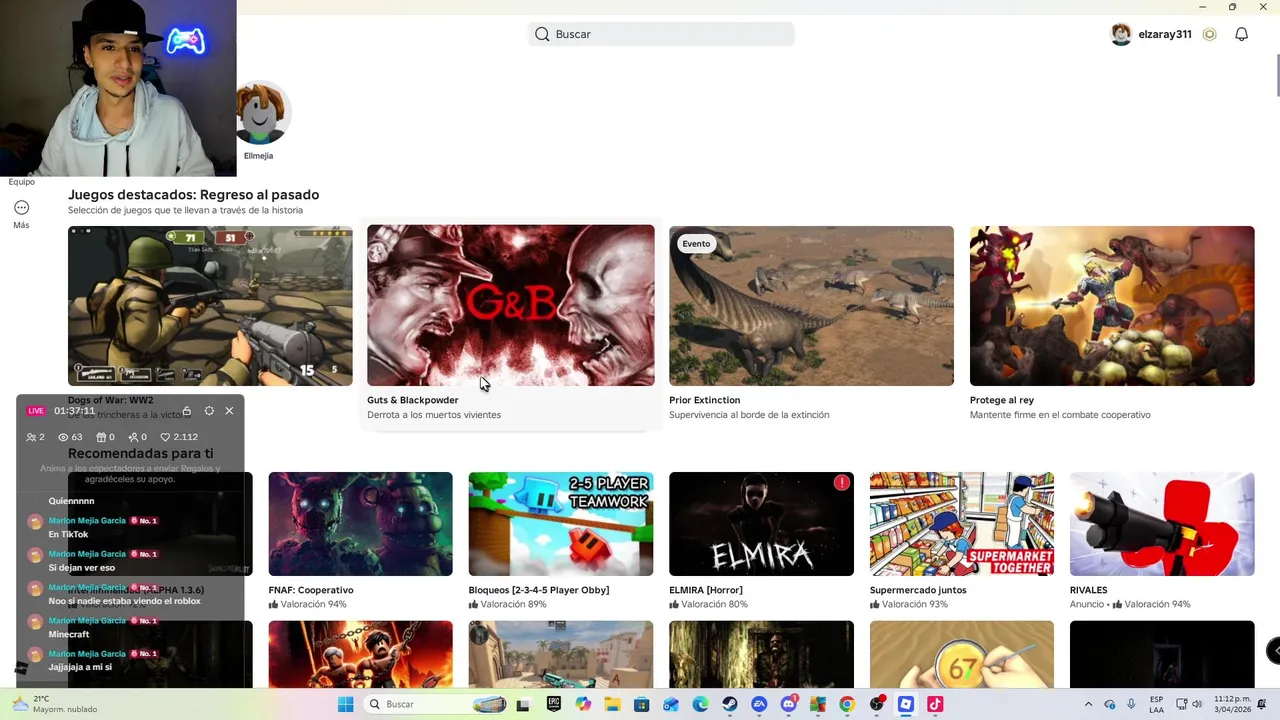Click chat message 'Si dejan ver eso'

pos(82,568)
